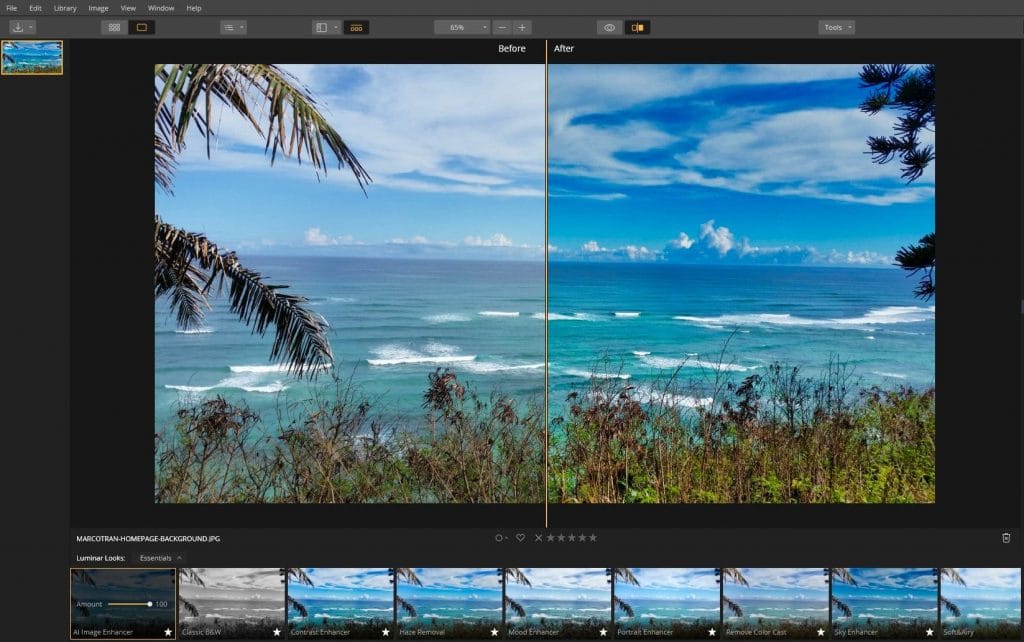Select the single image view icon

pos(141,27)
